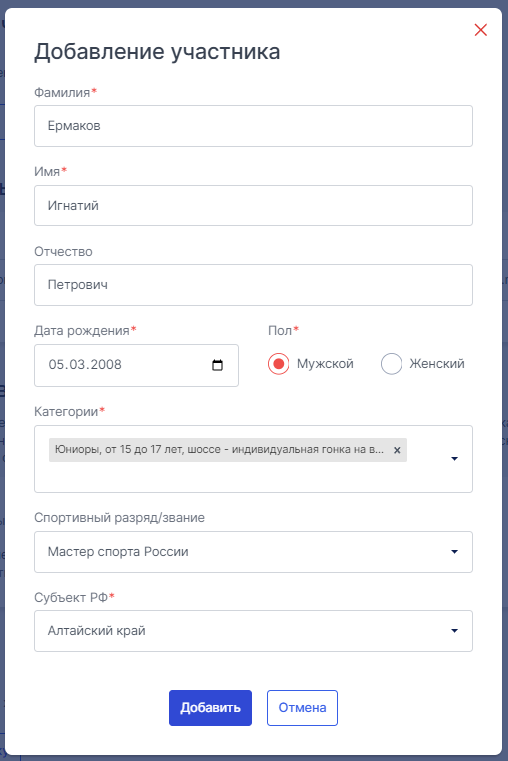
Task: Click the Мужской label text
Action: pyautogui.click(x=325, y=364)
